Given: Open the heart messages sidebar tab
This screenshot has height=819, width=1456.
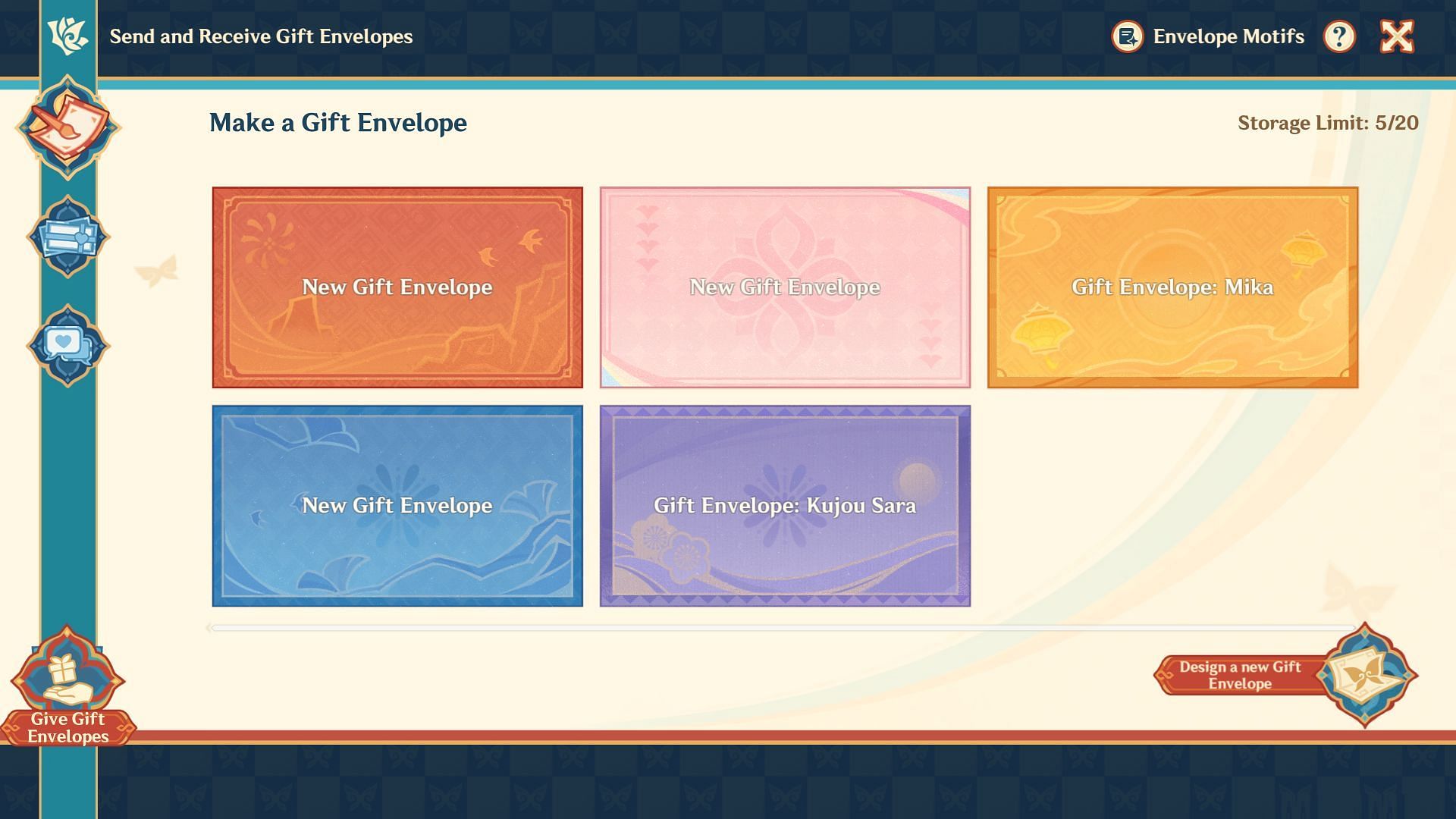Looking at the screenshot, I should tap(68, 345).
